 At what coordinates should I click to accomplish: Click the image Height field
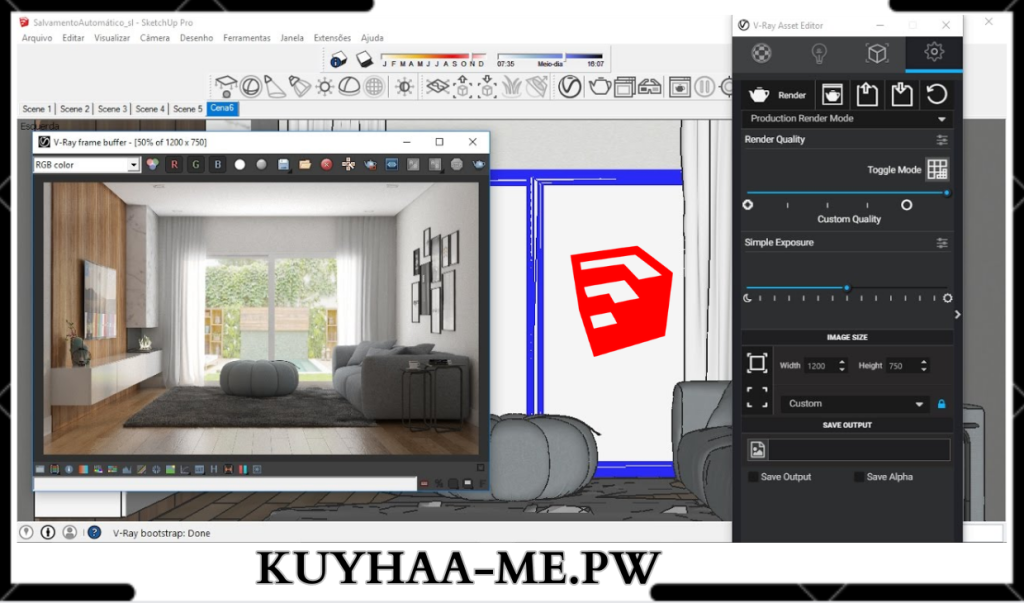[902, 366]
